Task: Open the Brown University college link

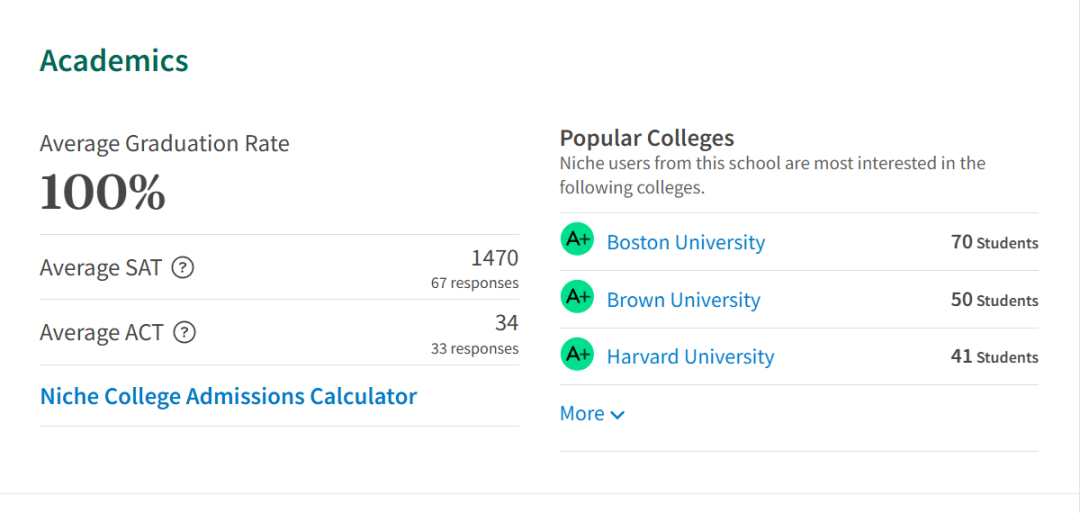Action: tap(683, 300)
